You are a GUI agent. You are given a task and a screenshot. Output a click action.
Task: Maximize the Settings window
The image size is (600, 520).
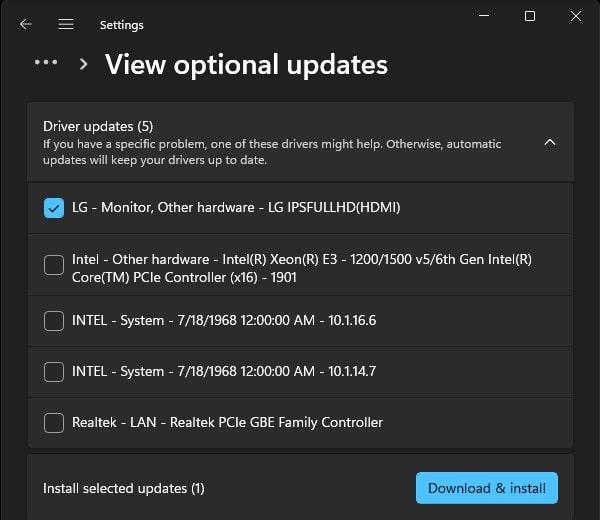point(530,16)
